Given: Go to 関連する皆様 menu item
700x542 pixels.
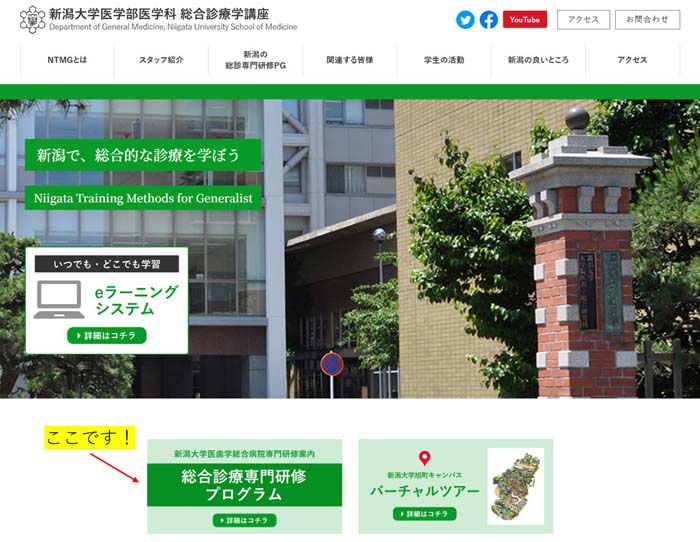Looking at the screenshot, I should [x=349, y=60].
